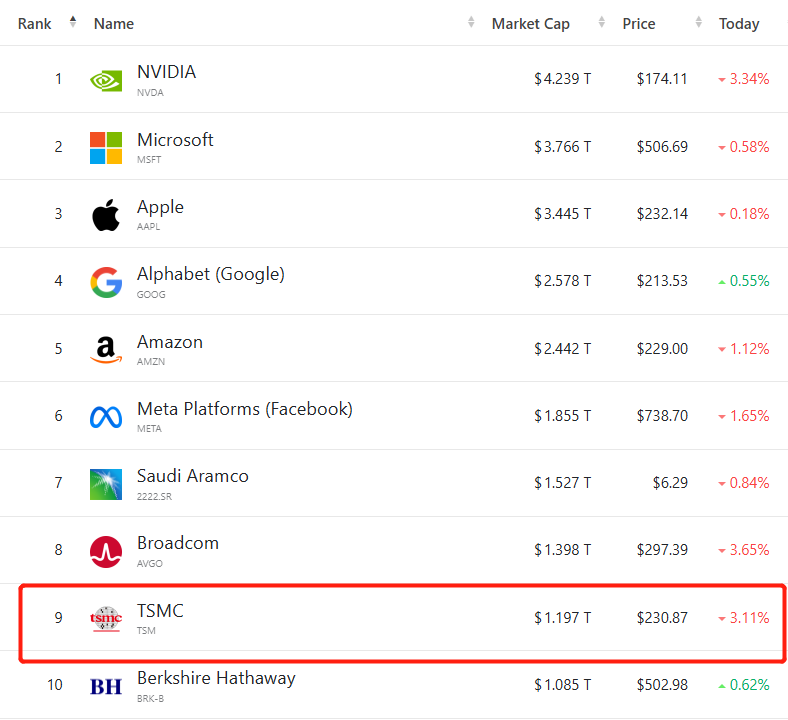Viewport: 788px width, 720px height.
Task: Click the Google G logo
Action: (x=106, y=282)
